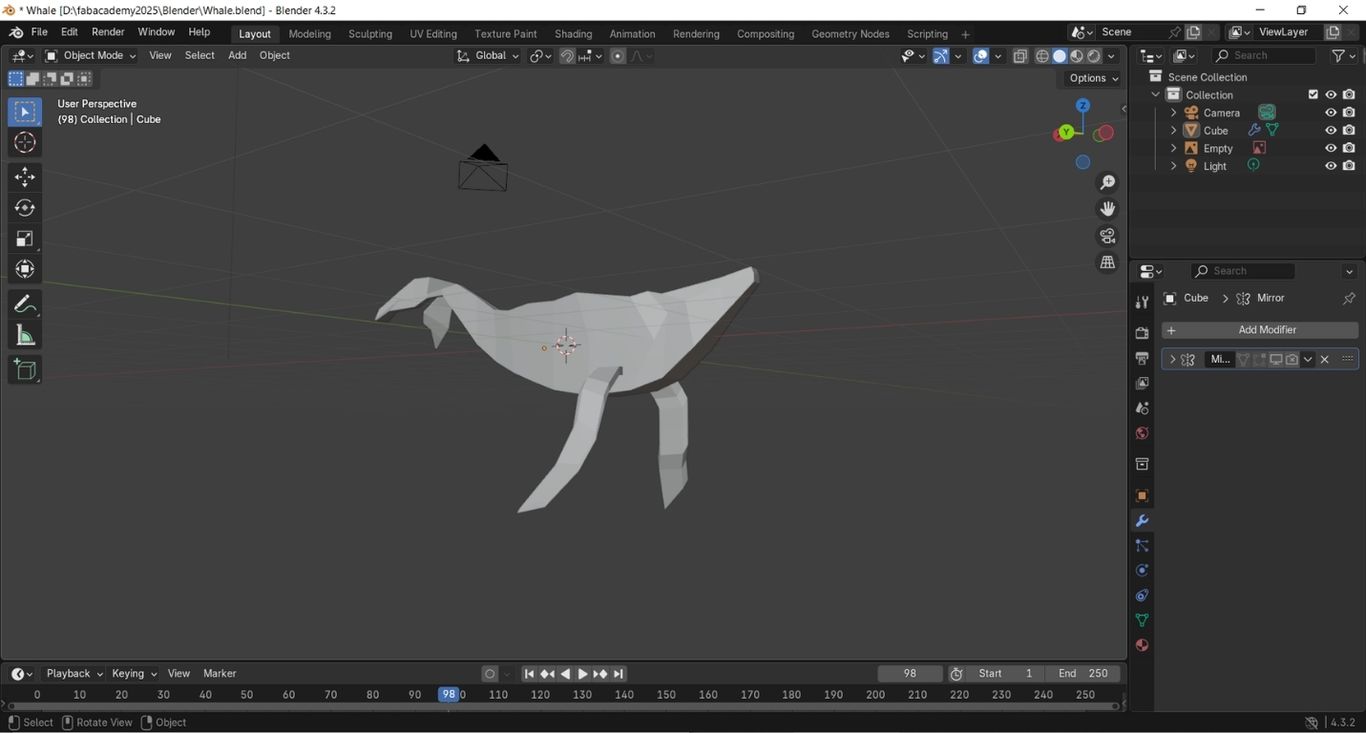Screen dimensions: 1366x733
Task: Hide the Empty object in viewport
Action: (x=1330, y=148)
